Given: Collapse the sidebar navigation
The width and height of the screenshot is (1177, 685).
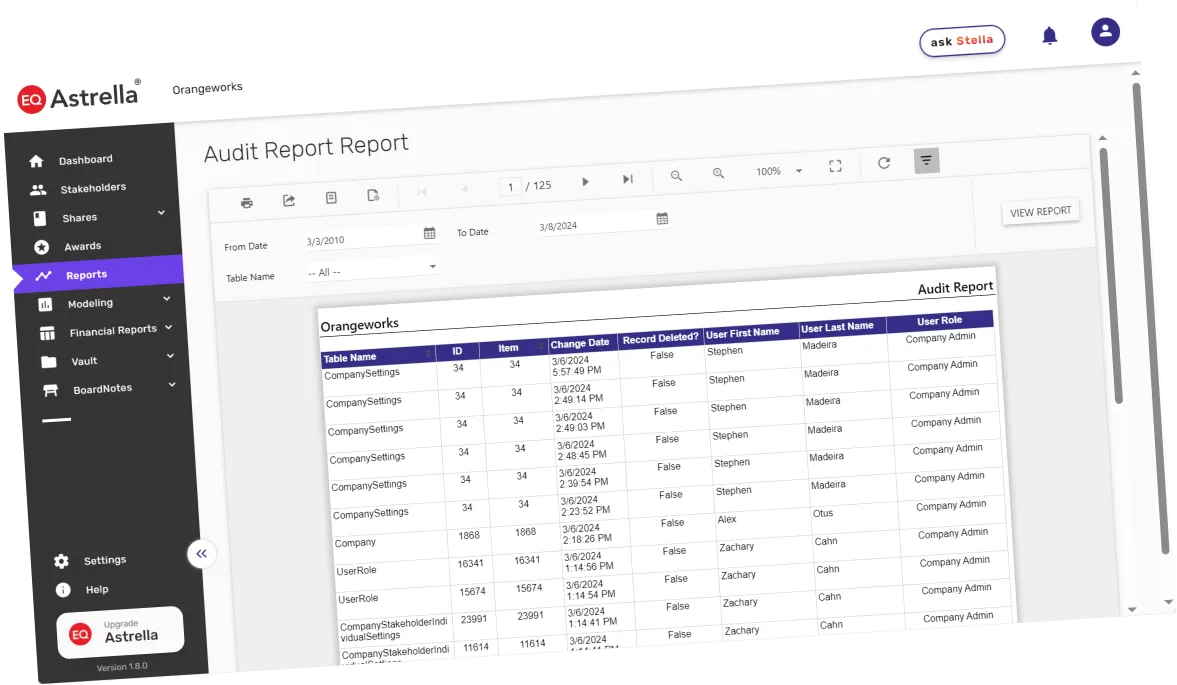Looking at the screenshot, I should [x=202, y=553].
